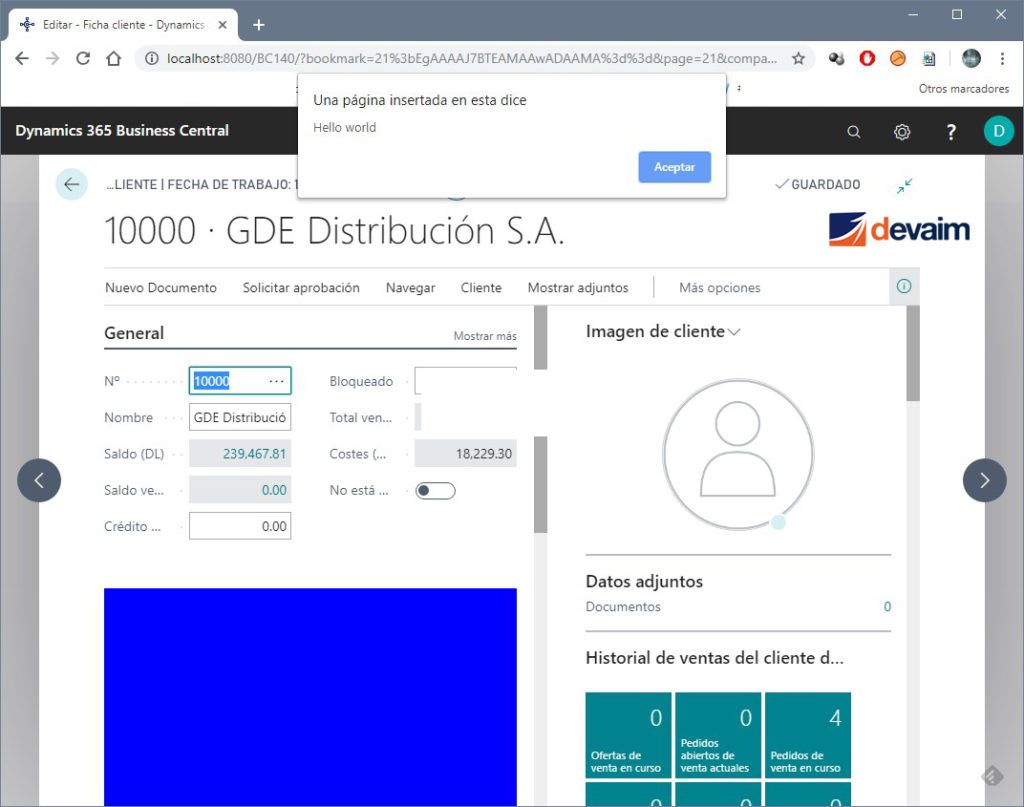Open Otros marcadores bookmarks folder
Viewport: 1024px width, 807px height.
tap(963, 89)
